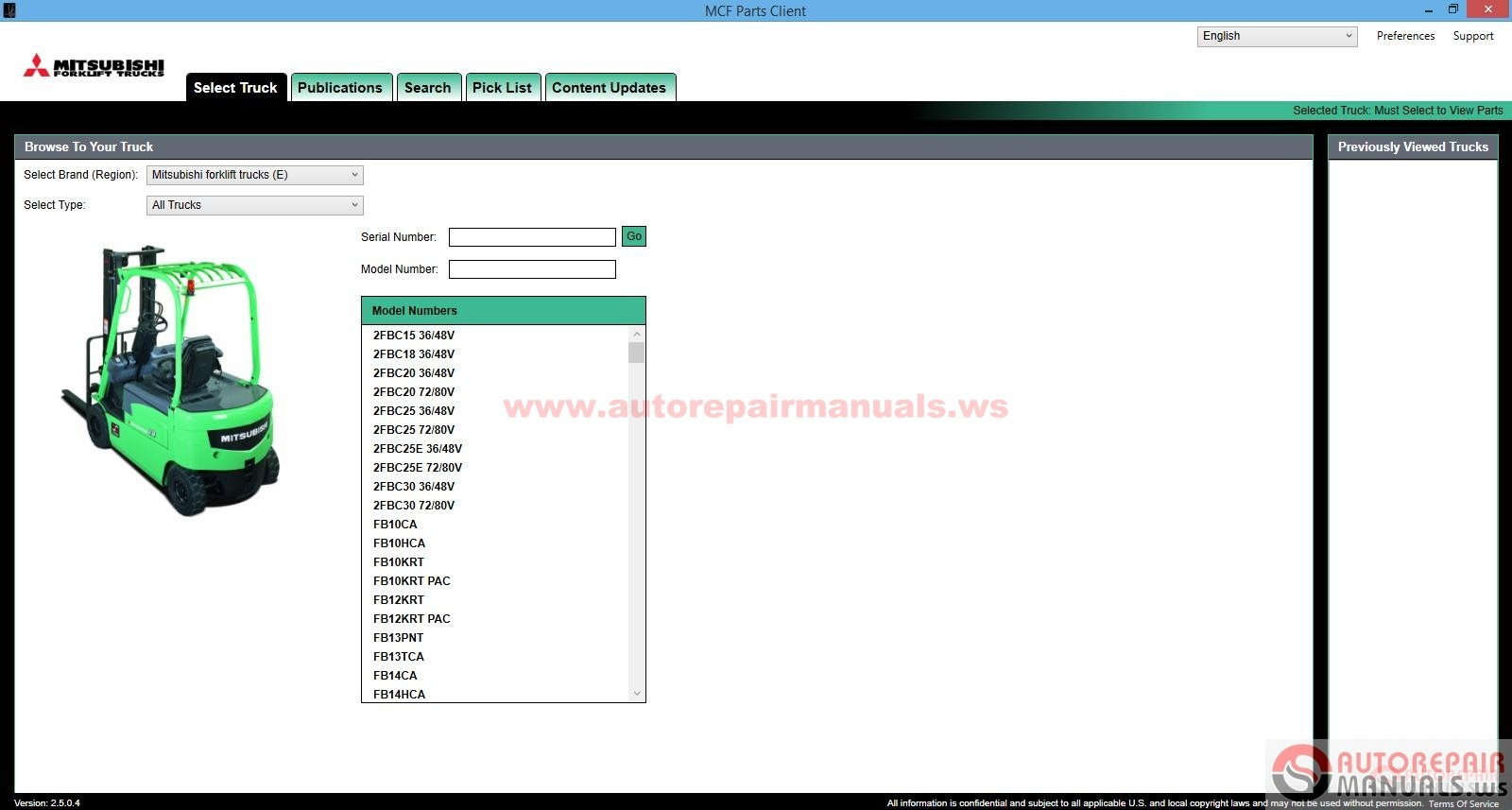Click the model list scrollbar thumb

[637, 353]
